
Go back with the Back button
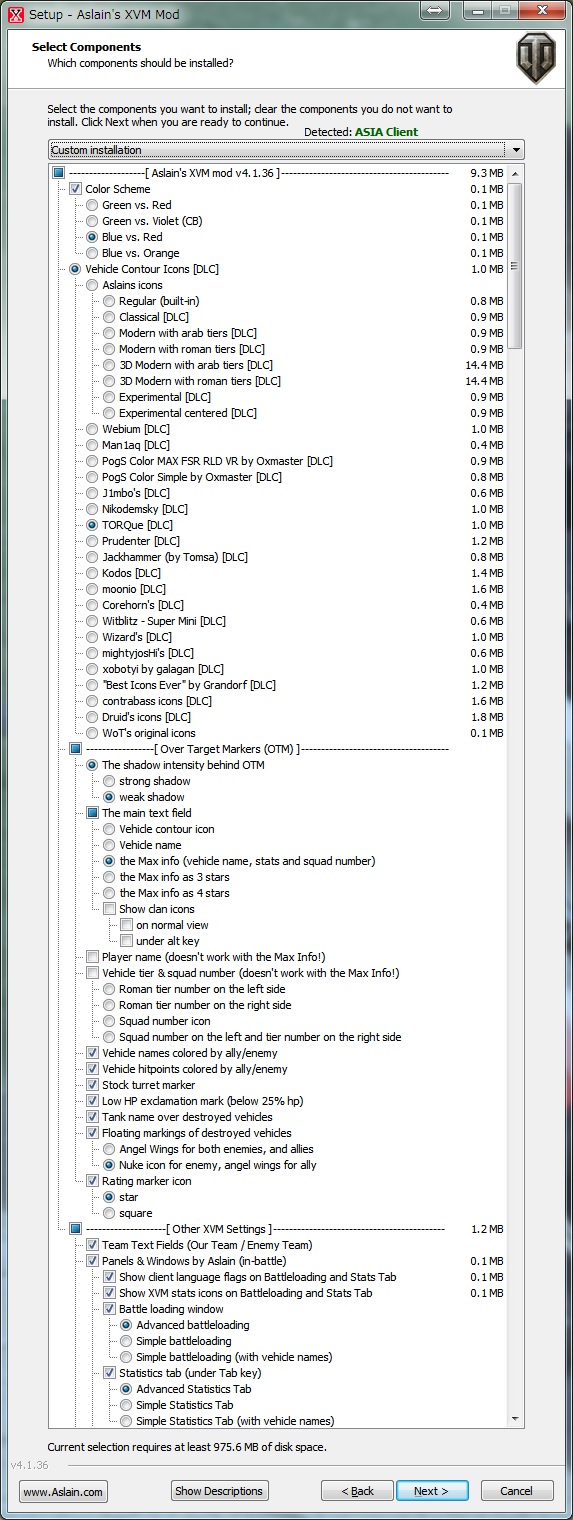pos(357,1491)
